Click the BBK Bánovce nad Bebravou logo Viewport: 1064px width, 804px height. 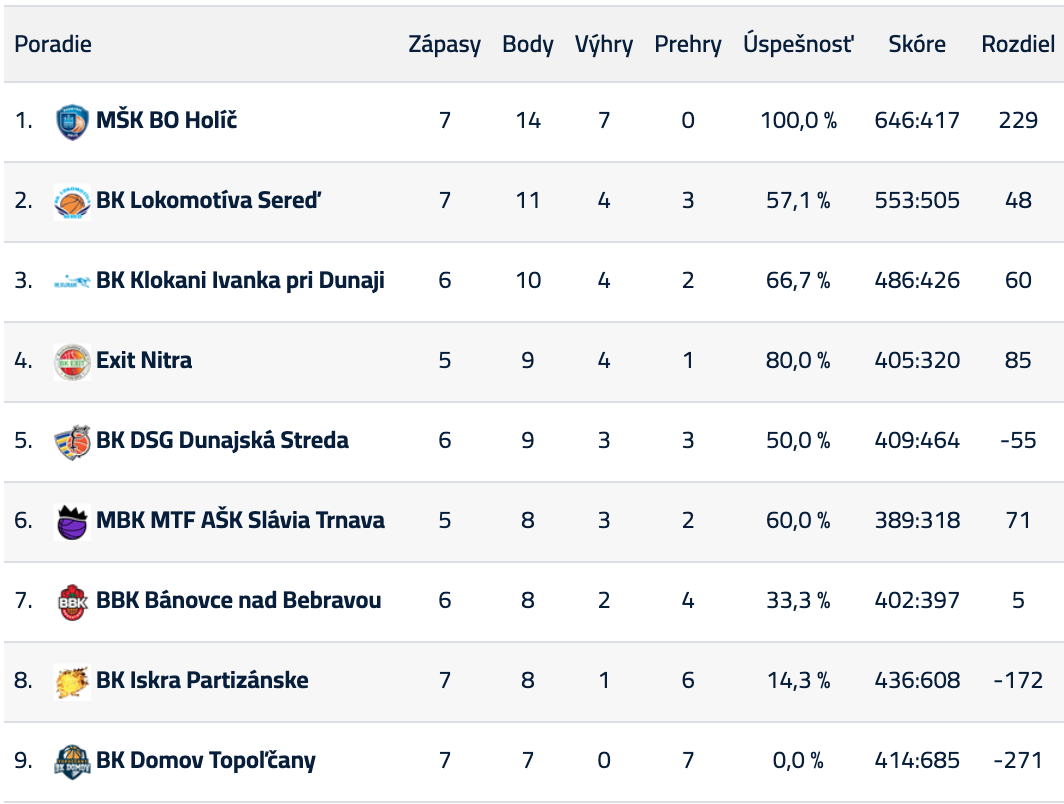pyautogui.click(x=72, y=601)
